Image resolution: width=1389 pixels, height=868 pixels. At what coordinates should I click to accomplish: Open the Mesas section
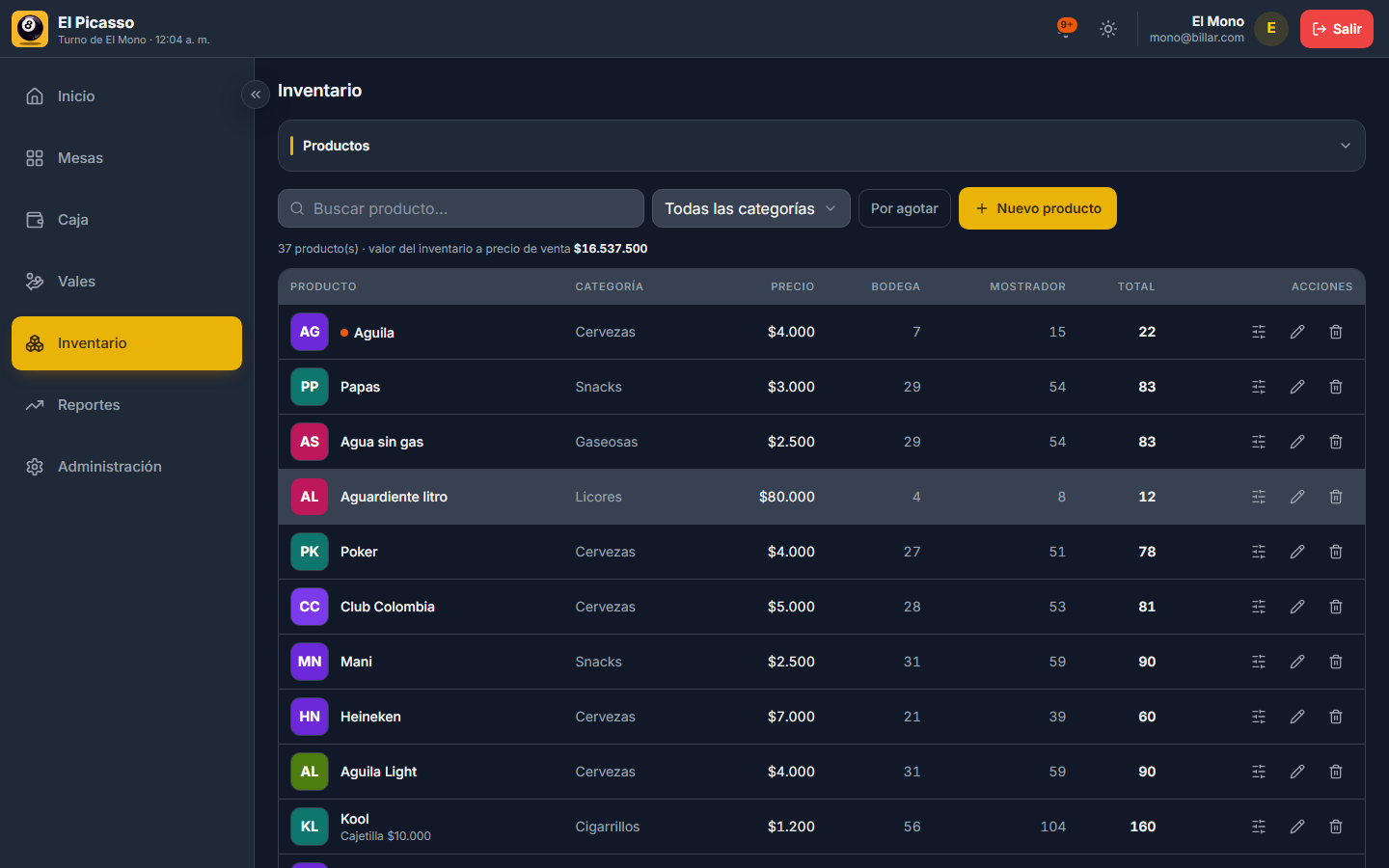point(126,158)
